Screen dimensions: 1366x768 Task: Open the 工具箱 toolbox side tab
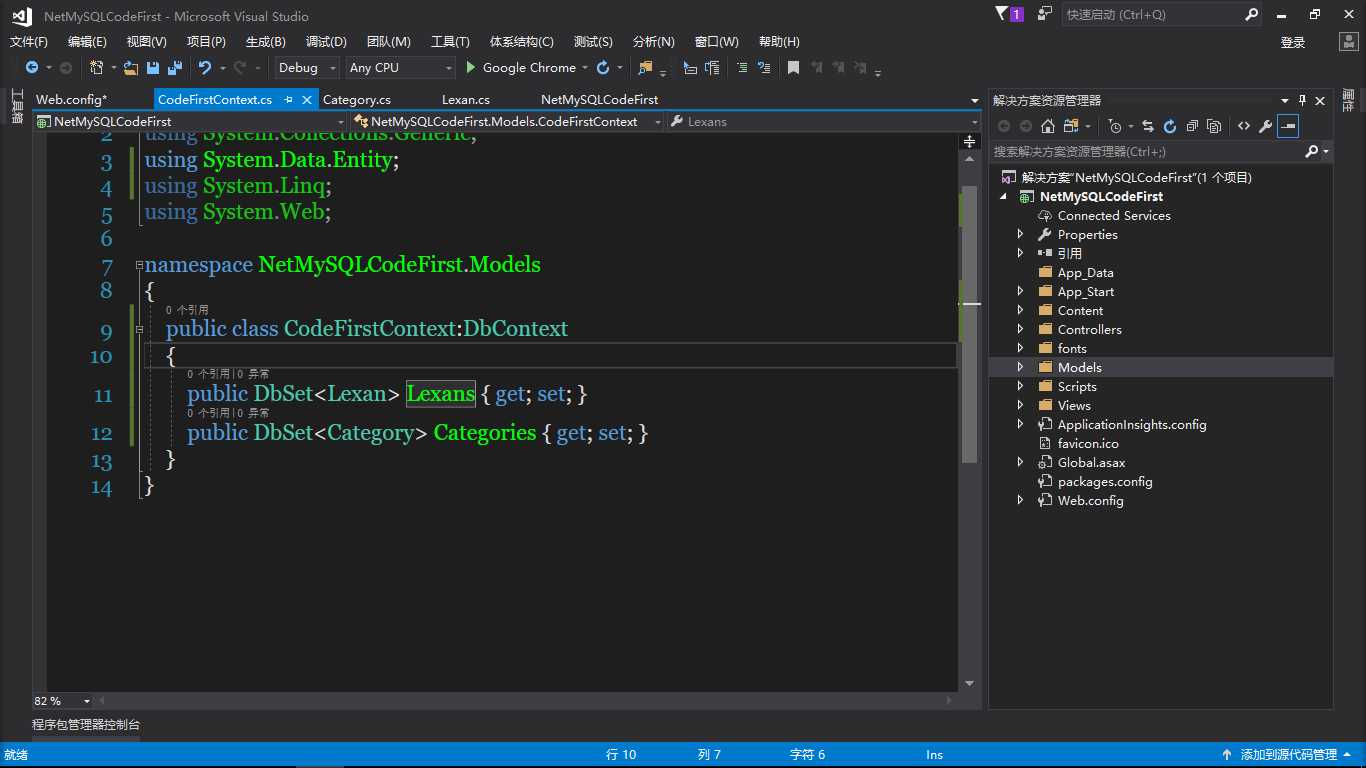point(17,106)
